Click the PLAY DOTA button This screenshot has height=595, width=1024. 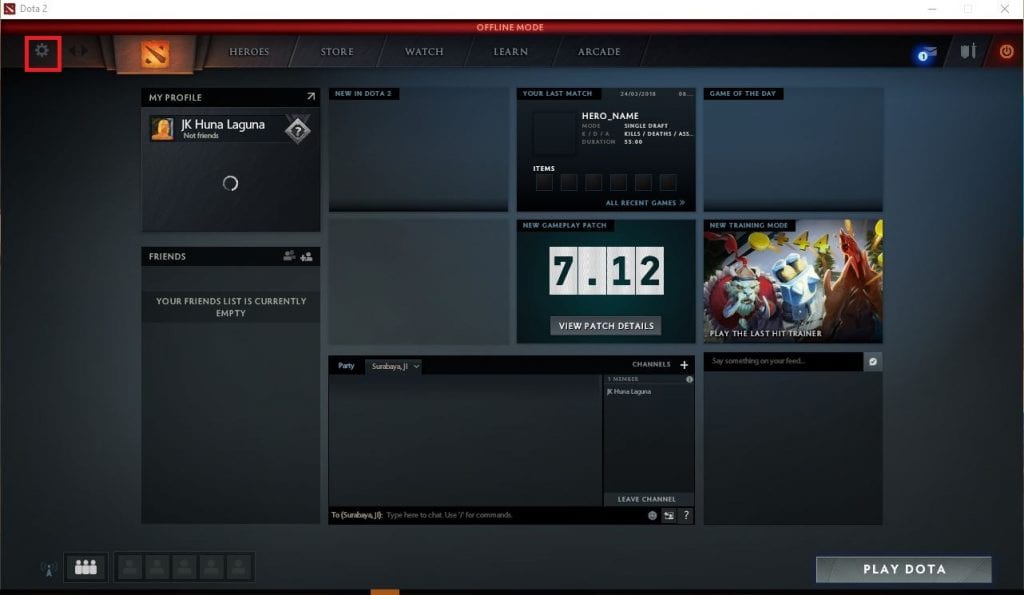click(904, 569)
